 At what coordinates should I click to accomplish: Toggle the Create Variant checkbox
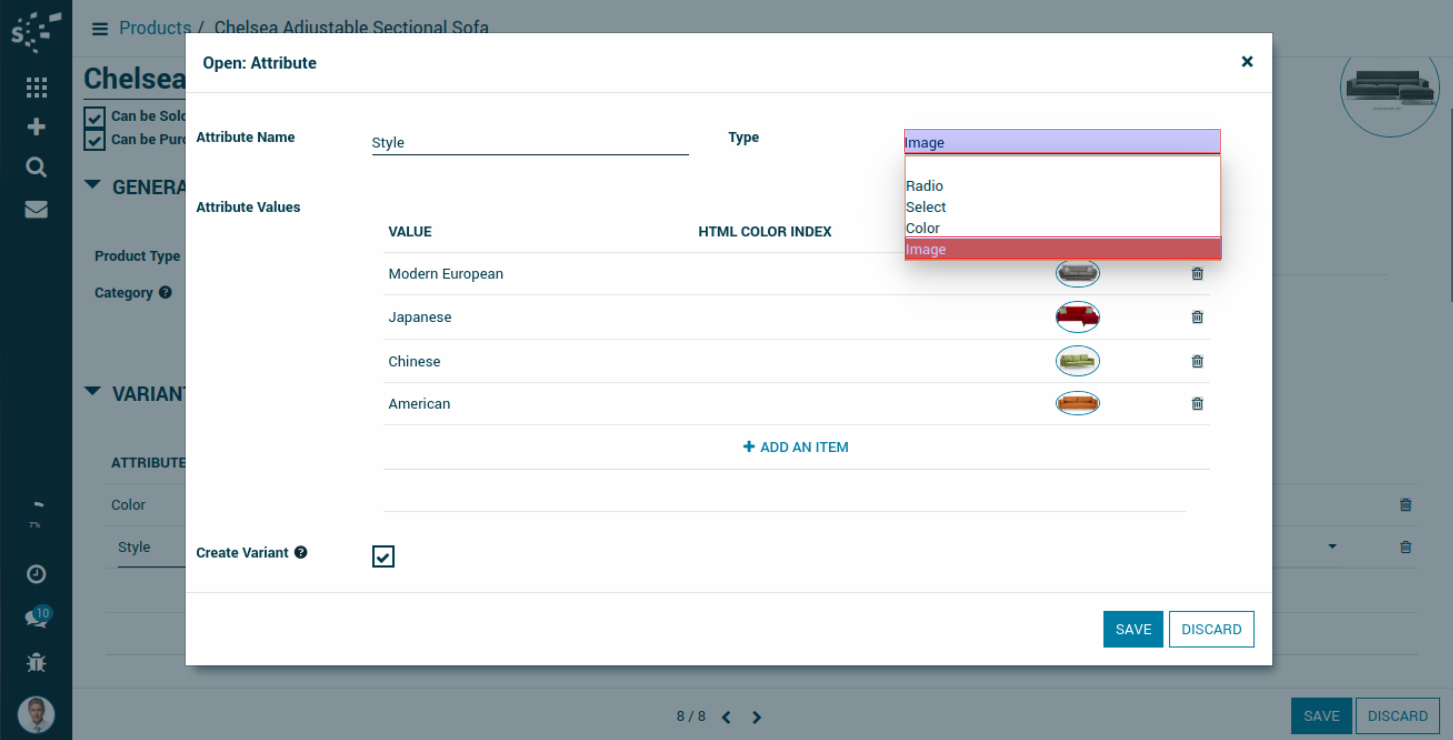(383, 556)
